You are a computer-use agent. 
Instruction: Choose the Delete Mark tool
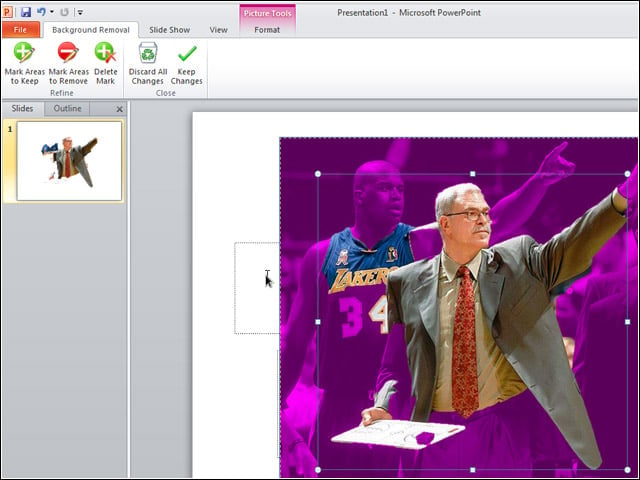[x=105, y=64]
